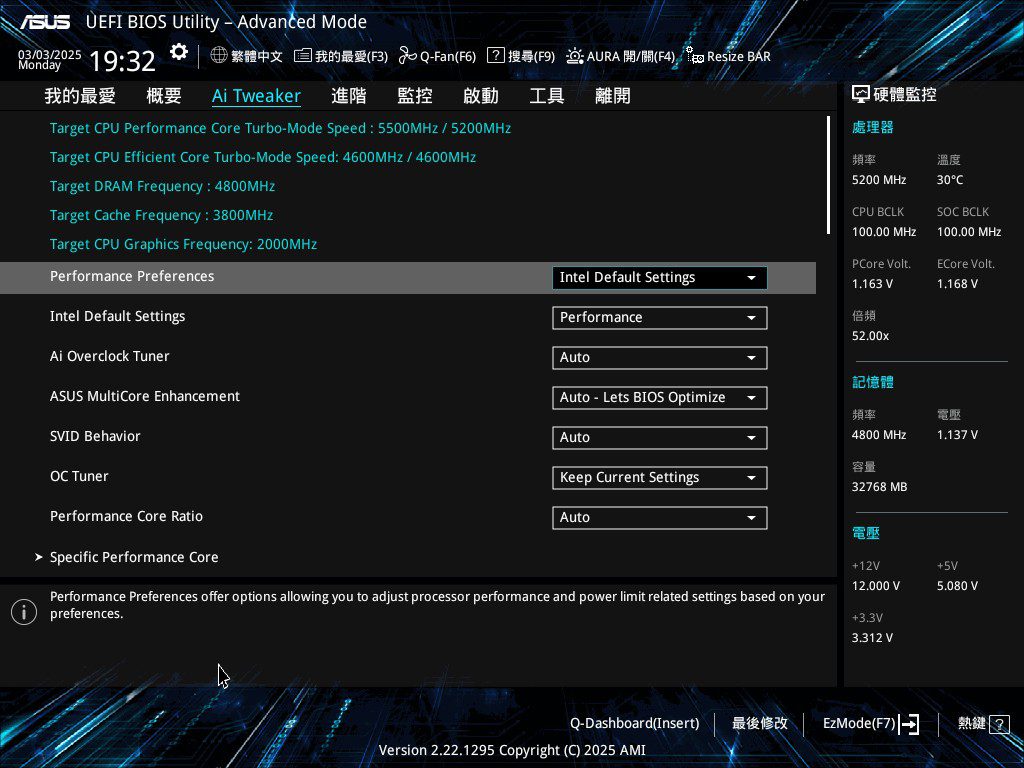Click the Performance Preferences row label
Screen dimensions: 1024x768
tap(132, 276)
